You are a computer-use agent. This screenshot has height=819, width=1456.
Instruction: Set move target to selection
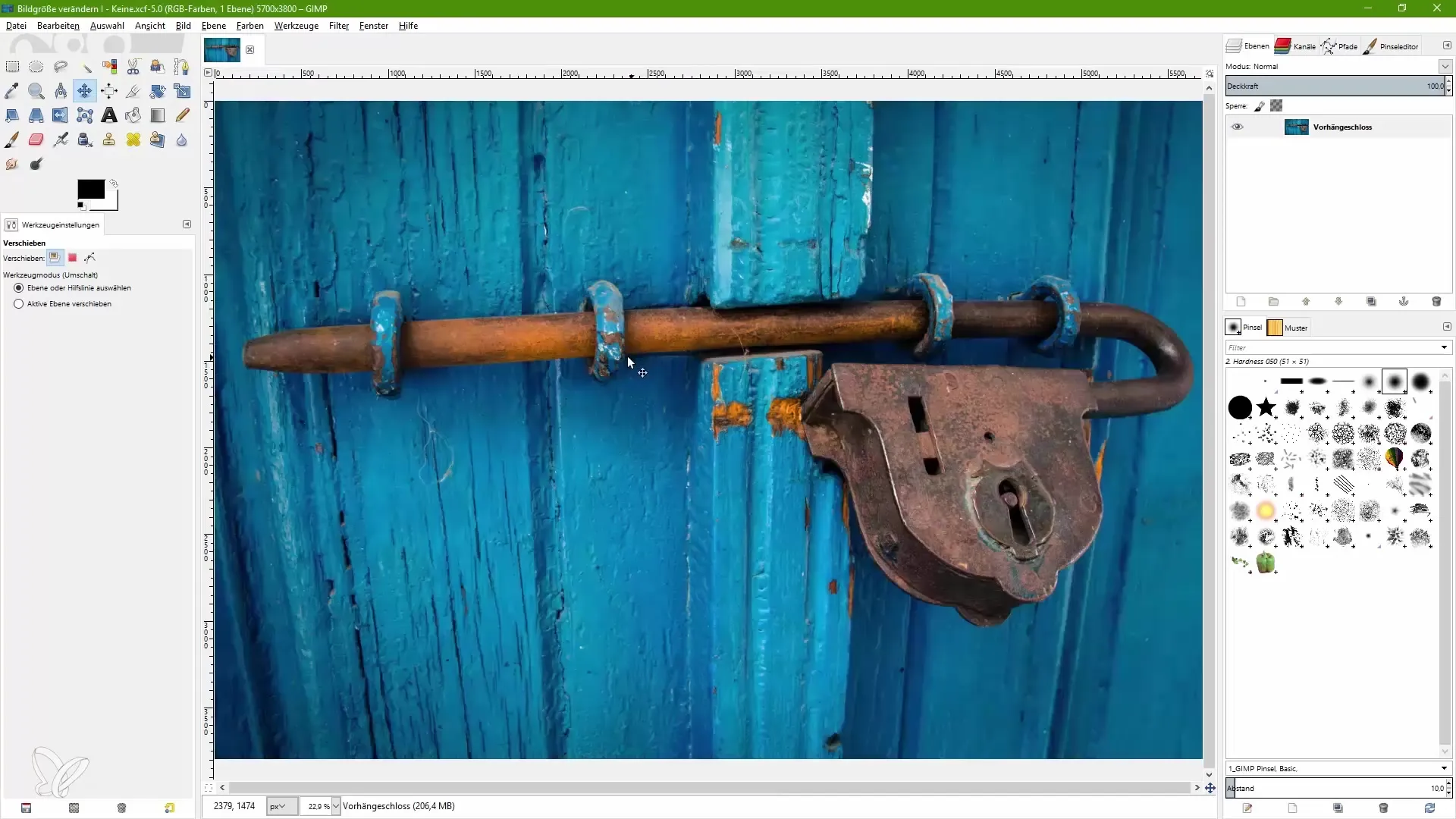[73, 258]
